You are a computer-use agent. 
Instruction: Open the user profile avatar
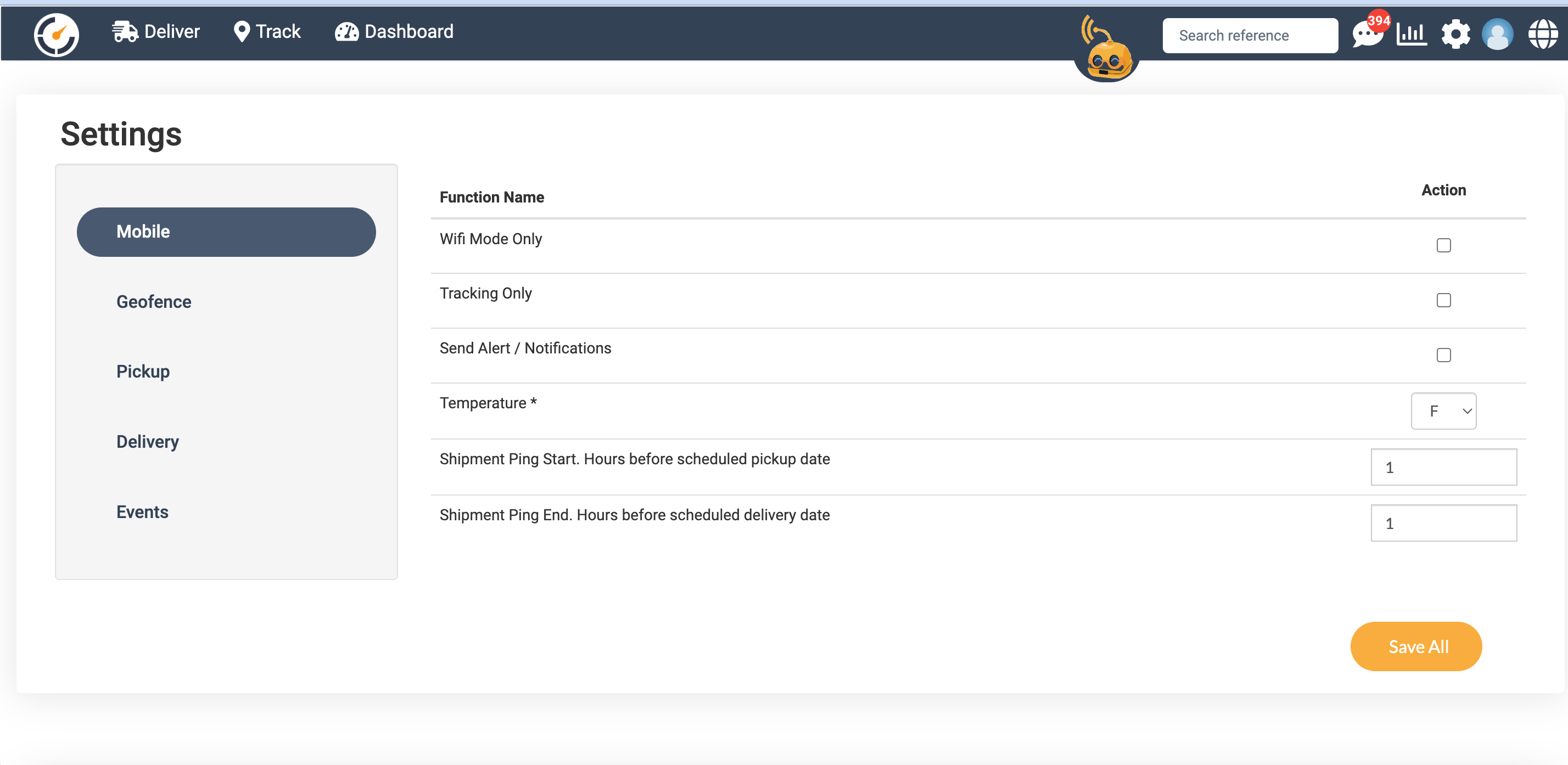[x=1499, y=33]
